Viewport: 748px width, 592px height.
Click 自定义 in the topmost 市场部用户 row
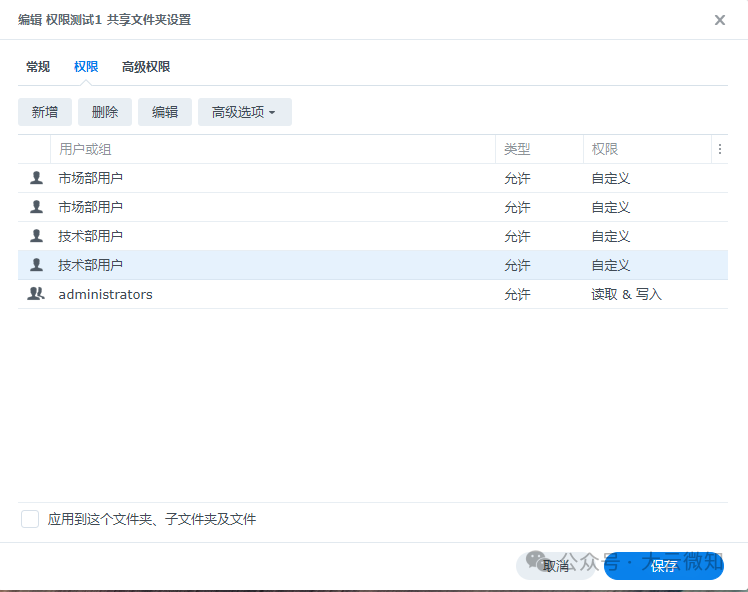click(x=611, y=178)
